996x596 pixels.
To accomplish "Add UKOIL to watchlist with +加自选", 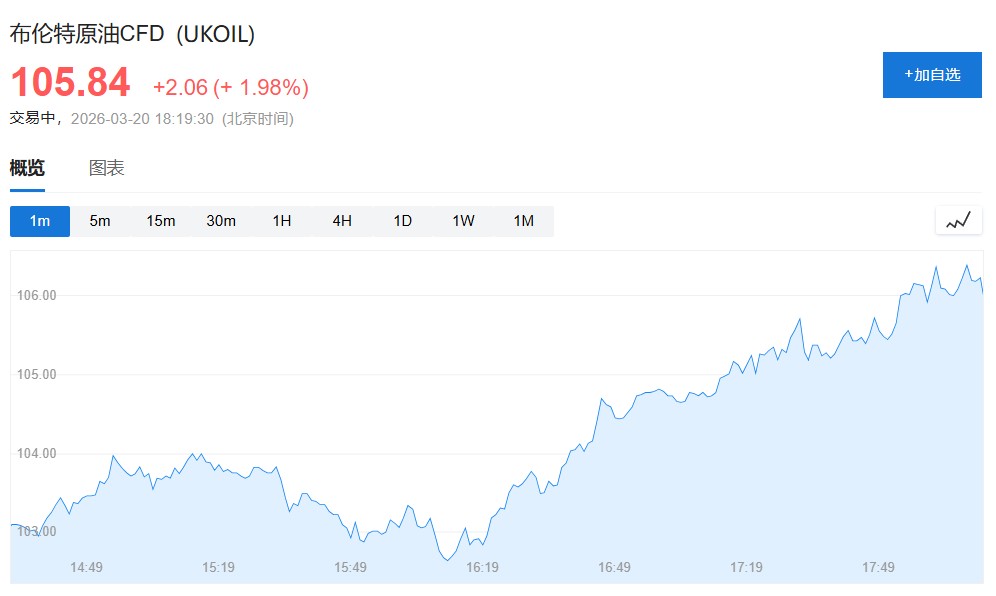I will pos(932,75).
